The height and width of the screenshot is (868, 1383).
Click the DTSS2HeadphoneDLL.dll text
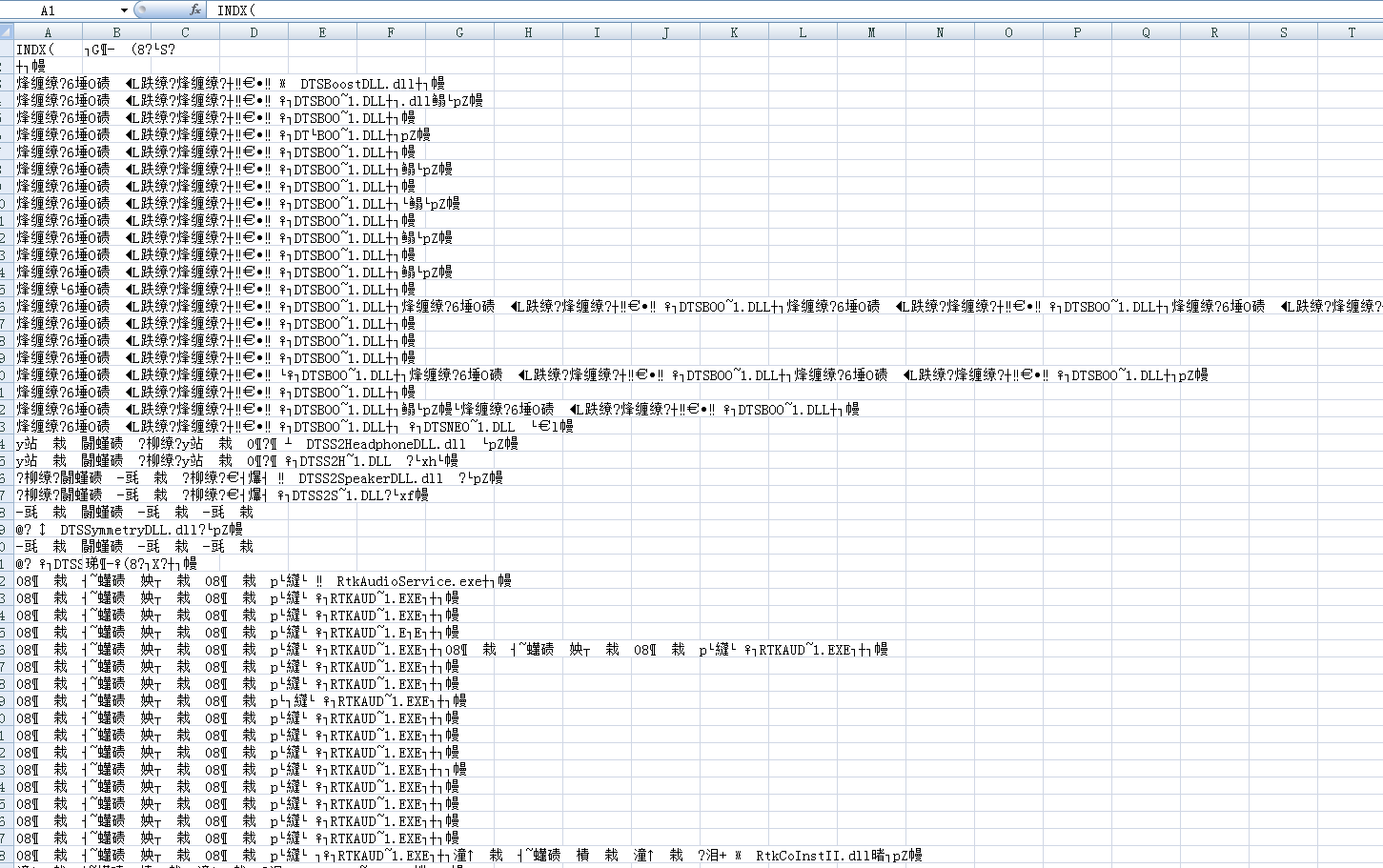[x=386, y=444]
